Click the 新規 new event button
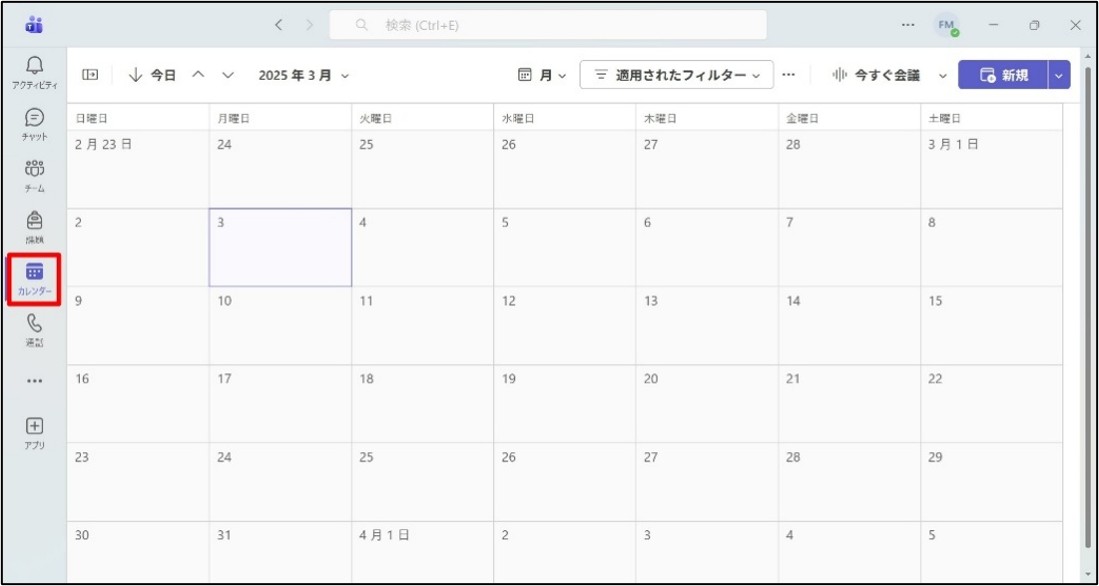The height and width of the screenshot is (586, 1099). pos(1003,75)
